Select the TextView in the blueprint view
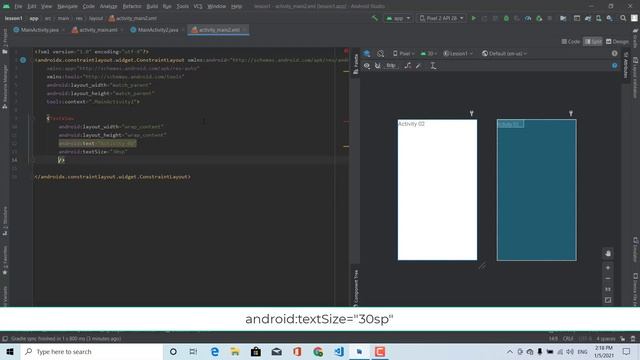This screenshot has width=640, height=360. [510, 124]
